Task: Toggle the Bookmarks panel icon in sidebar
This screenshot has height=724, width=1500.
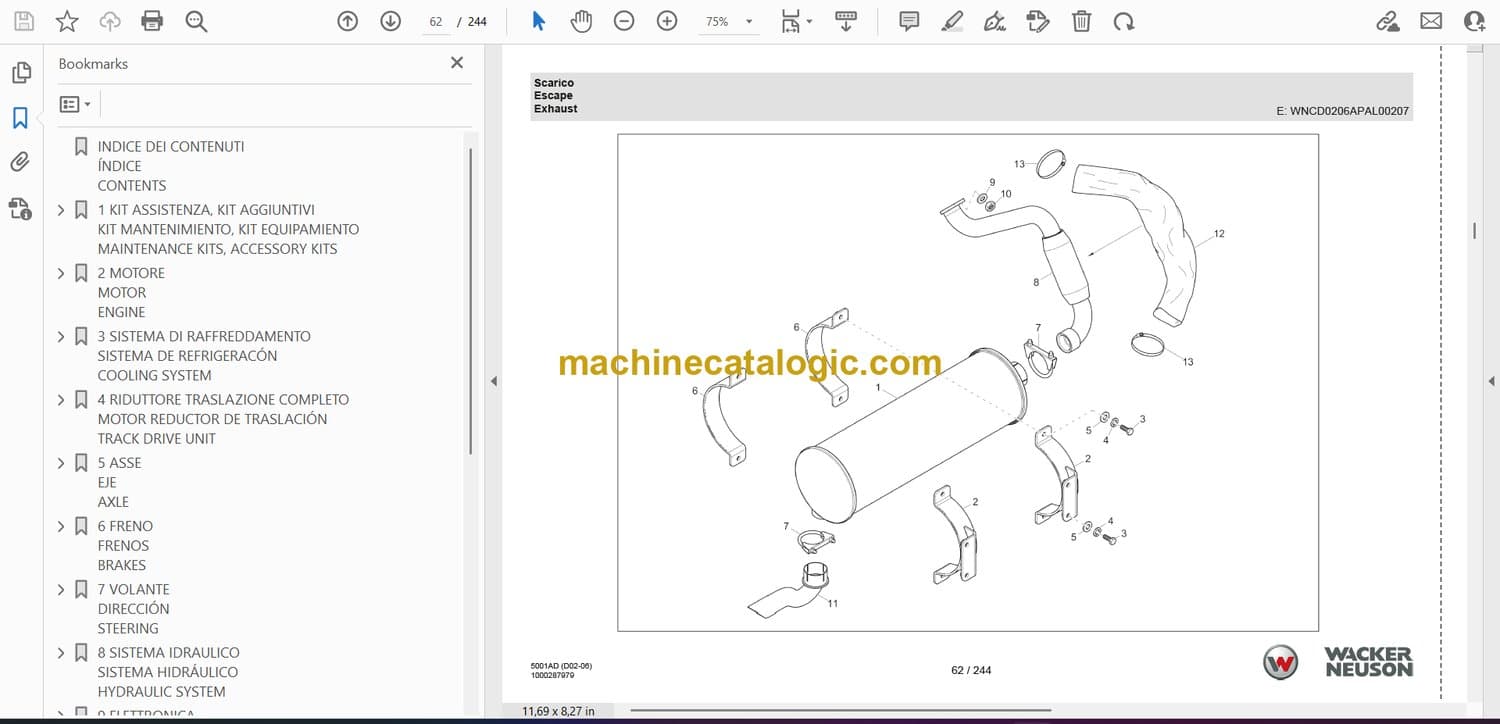Action: 20,118
